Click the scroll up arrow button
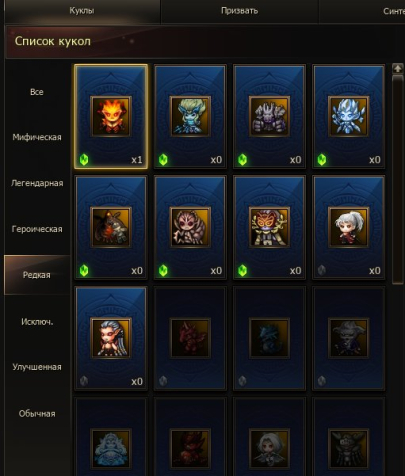This screenshot has width=405, height=476. tap(398, 69)
